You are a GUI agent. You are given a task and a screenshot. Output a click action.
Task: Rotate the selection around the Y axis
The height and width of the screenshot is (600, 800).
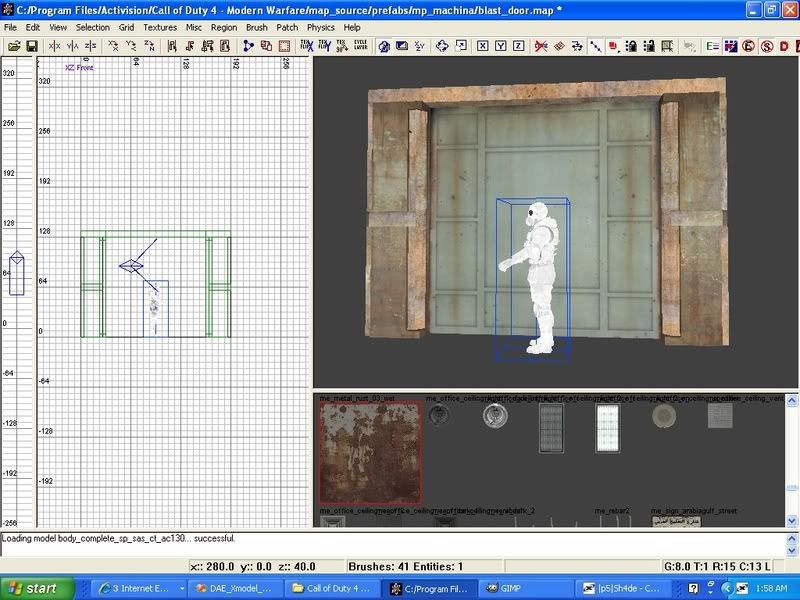pos(131,46)
